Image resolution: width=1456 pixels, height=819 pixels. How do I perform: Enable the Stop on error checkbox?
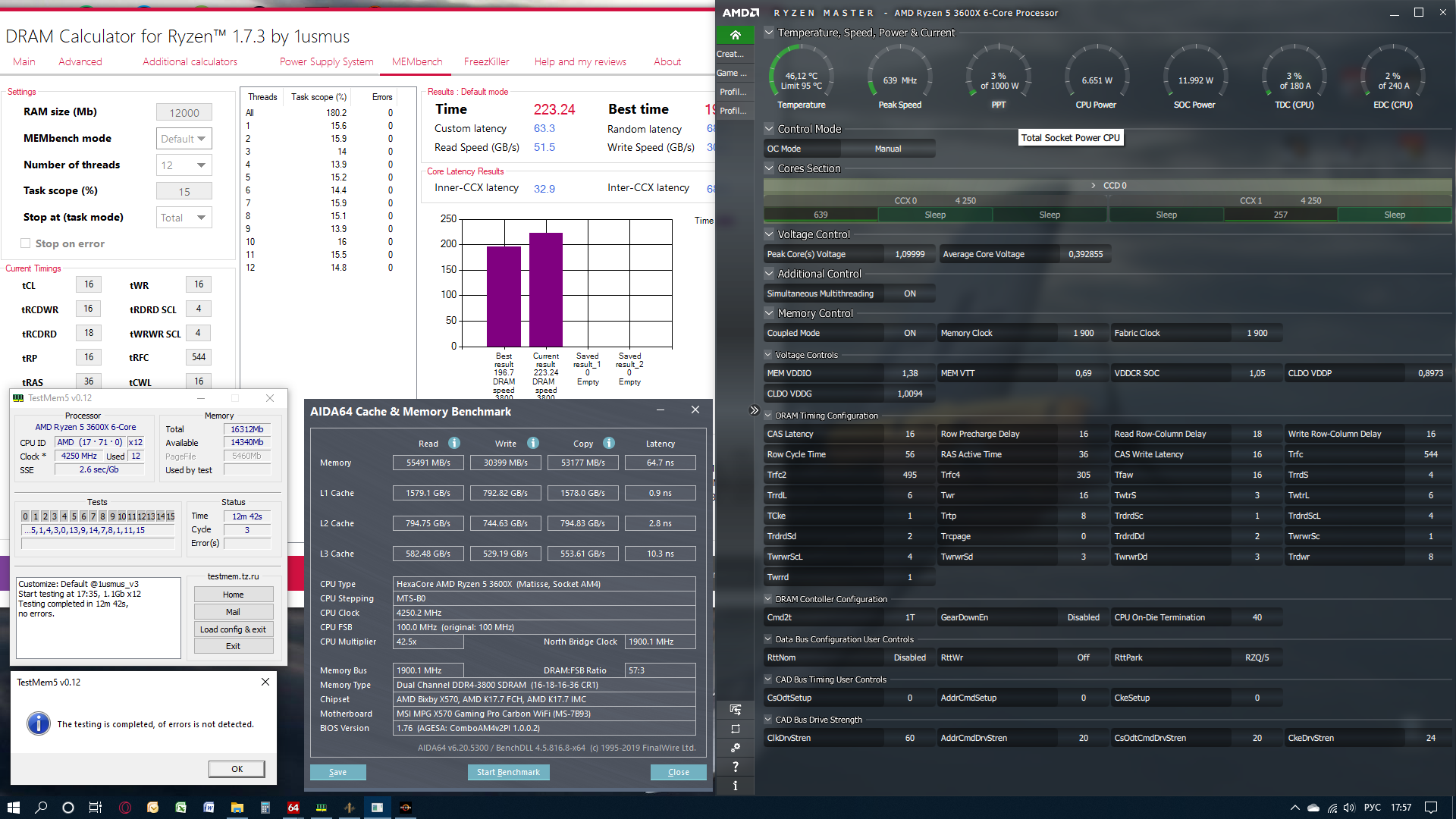click(x=26, y=243)
